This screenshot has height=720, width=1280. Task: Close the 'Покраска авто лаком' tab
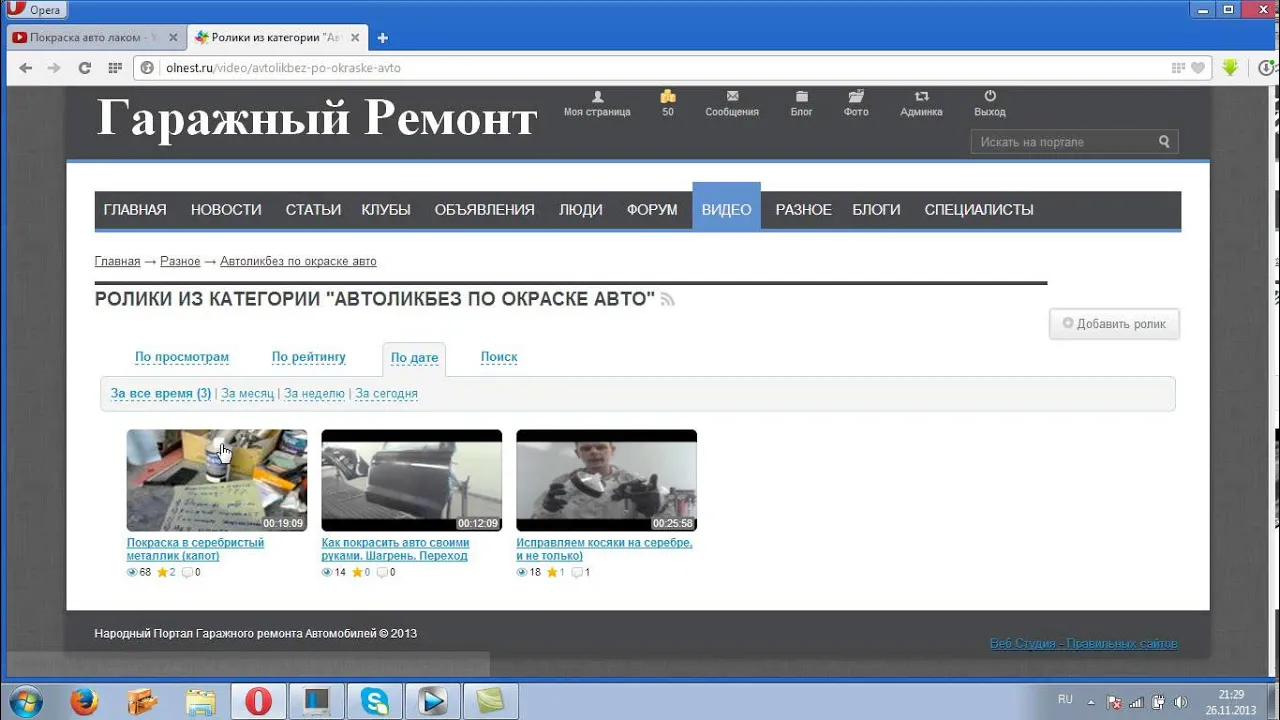tap(173, 38)
